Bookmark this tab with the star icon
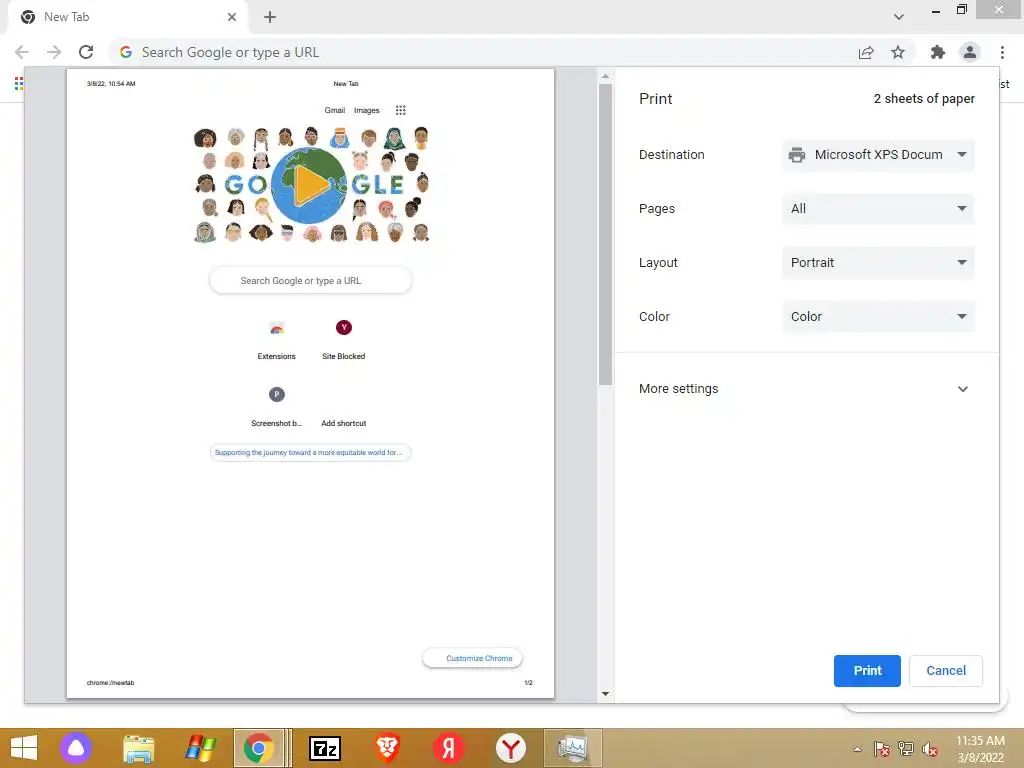 [898, 52]
